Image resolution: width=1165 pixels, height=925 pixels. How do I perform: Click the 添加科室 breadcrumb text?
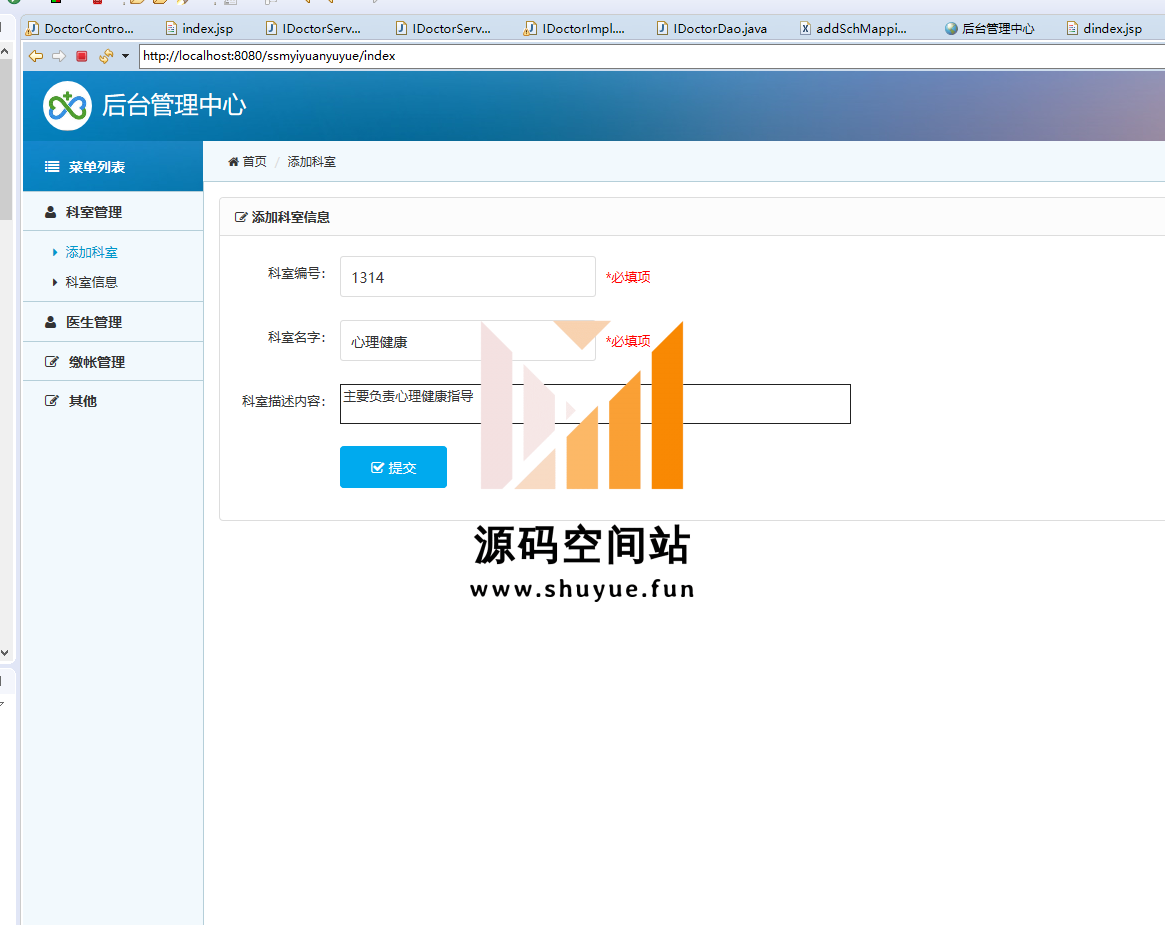coord(311,161)
